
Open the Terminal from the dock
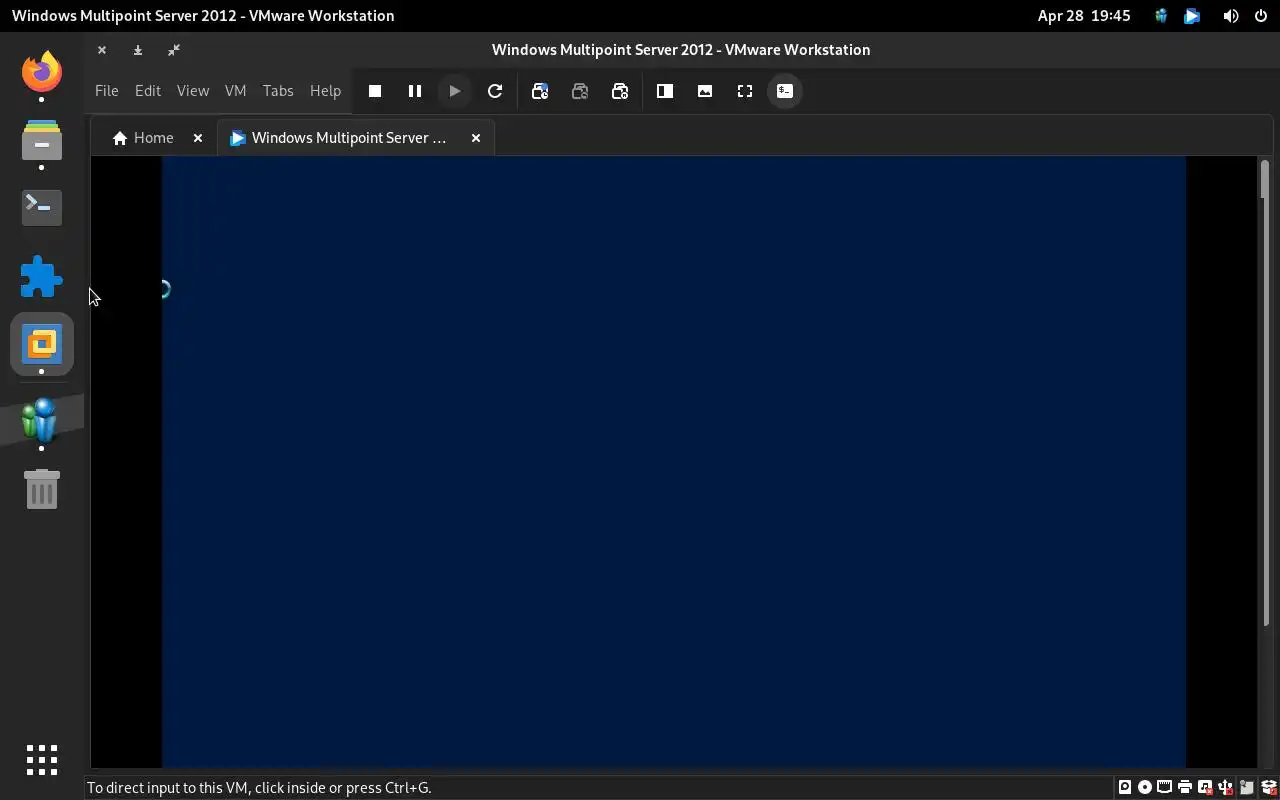tap(42, 207)
